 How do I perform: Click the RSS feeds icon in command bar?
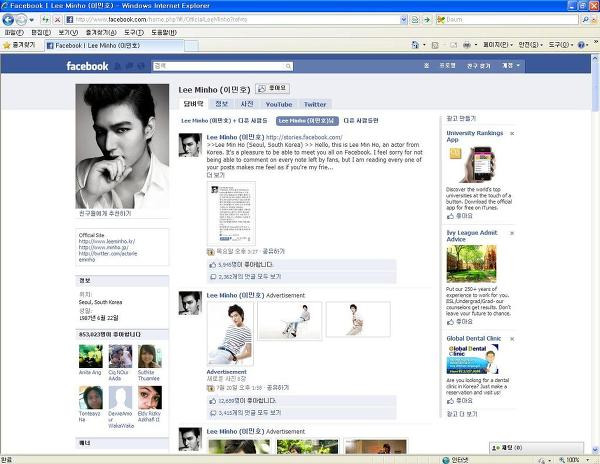[435, 45]
